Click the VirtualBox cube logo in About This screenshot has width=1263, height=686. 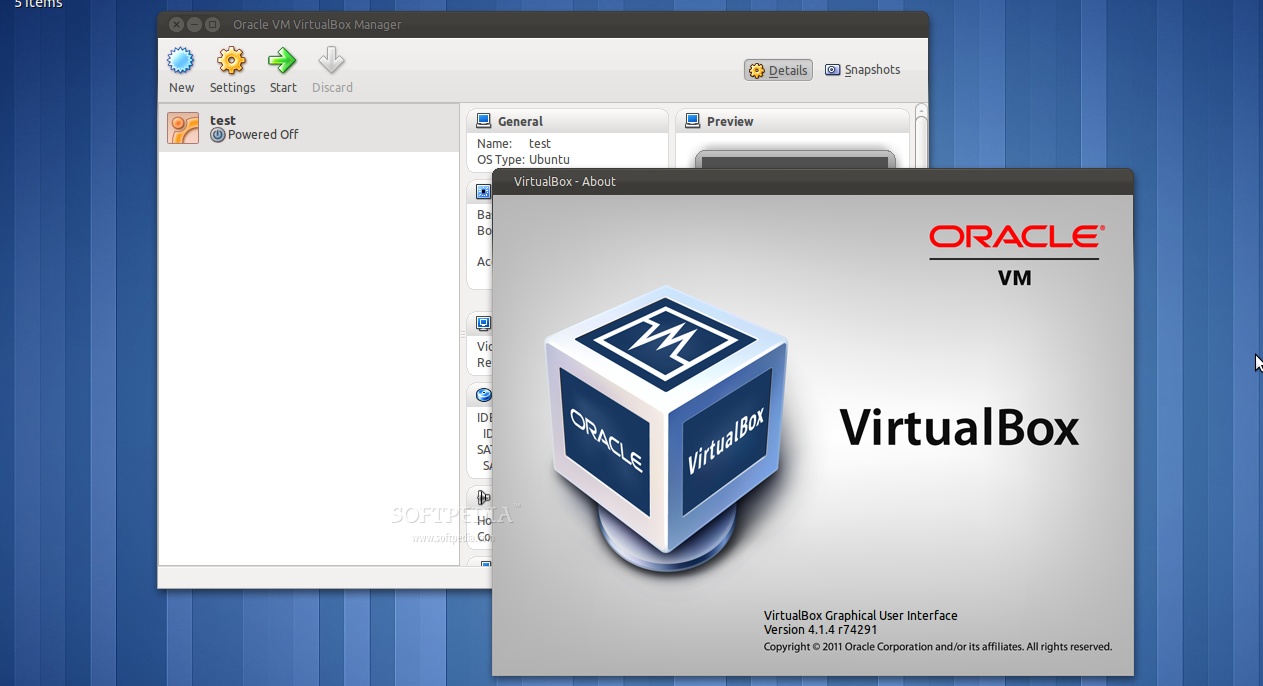pyautogui.click(x=666, y=430)
